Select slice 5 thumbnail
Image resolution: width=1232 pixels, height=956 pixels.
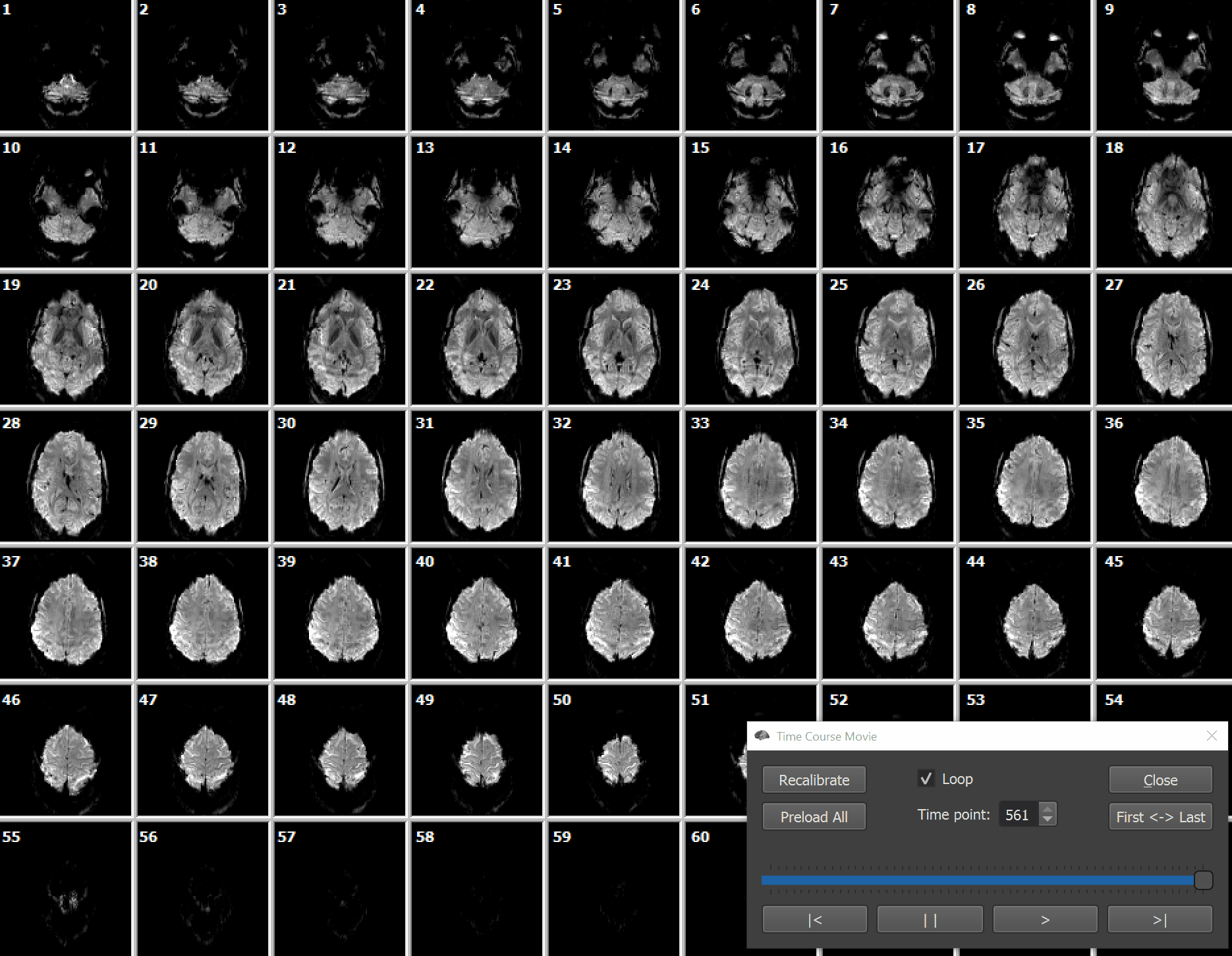point(613,65)
